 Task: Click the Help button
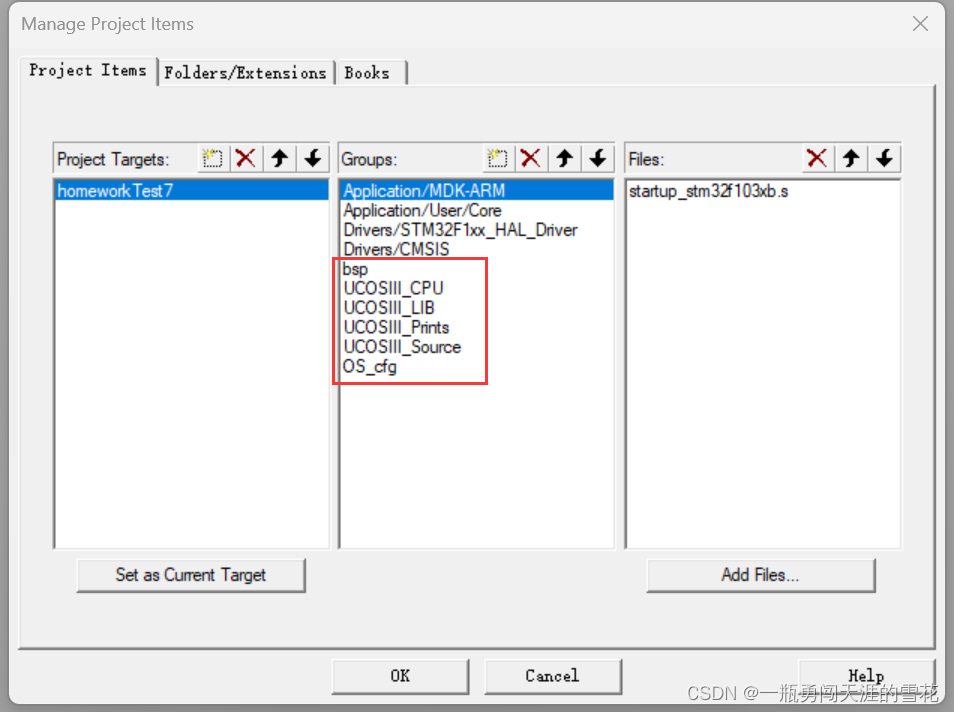866,676
